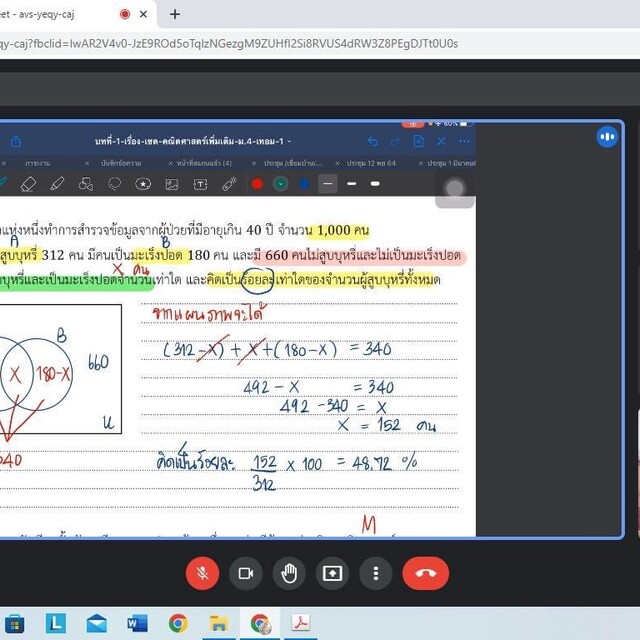This screenshot has height=640, width=640.
Task: Select the eraser tool in the notes toolbar
Action: pos(28,184)
